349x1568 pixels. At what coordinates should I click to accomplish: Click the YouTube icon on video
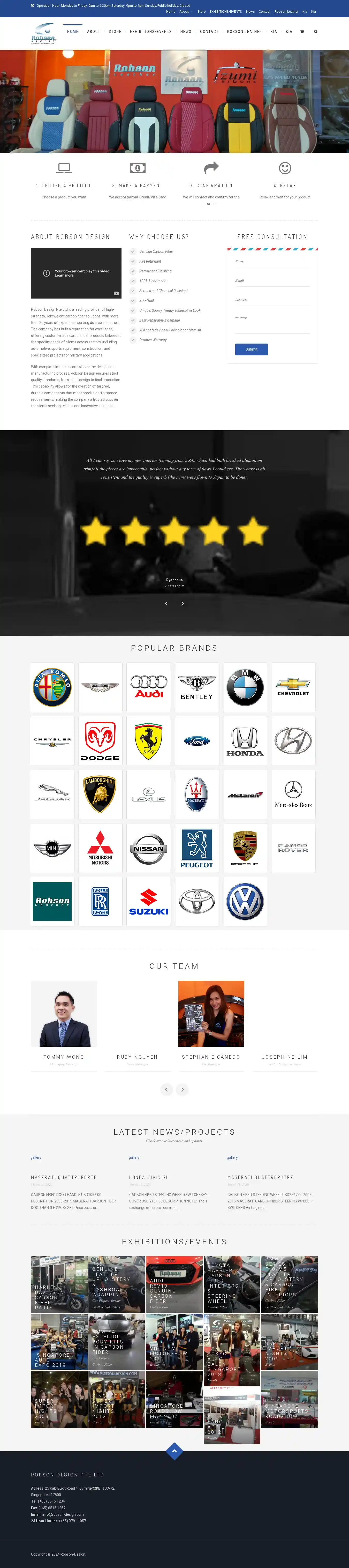[x=116, y=293]
